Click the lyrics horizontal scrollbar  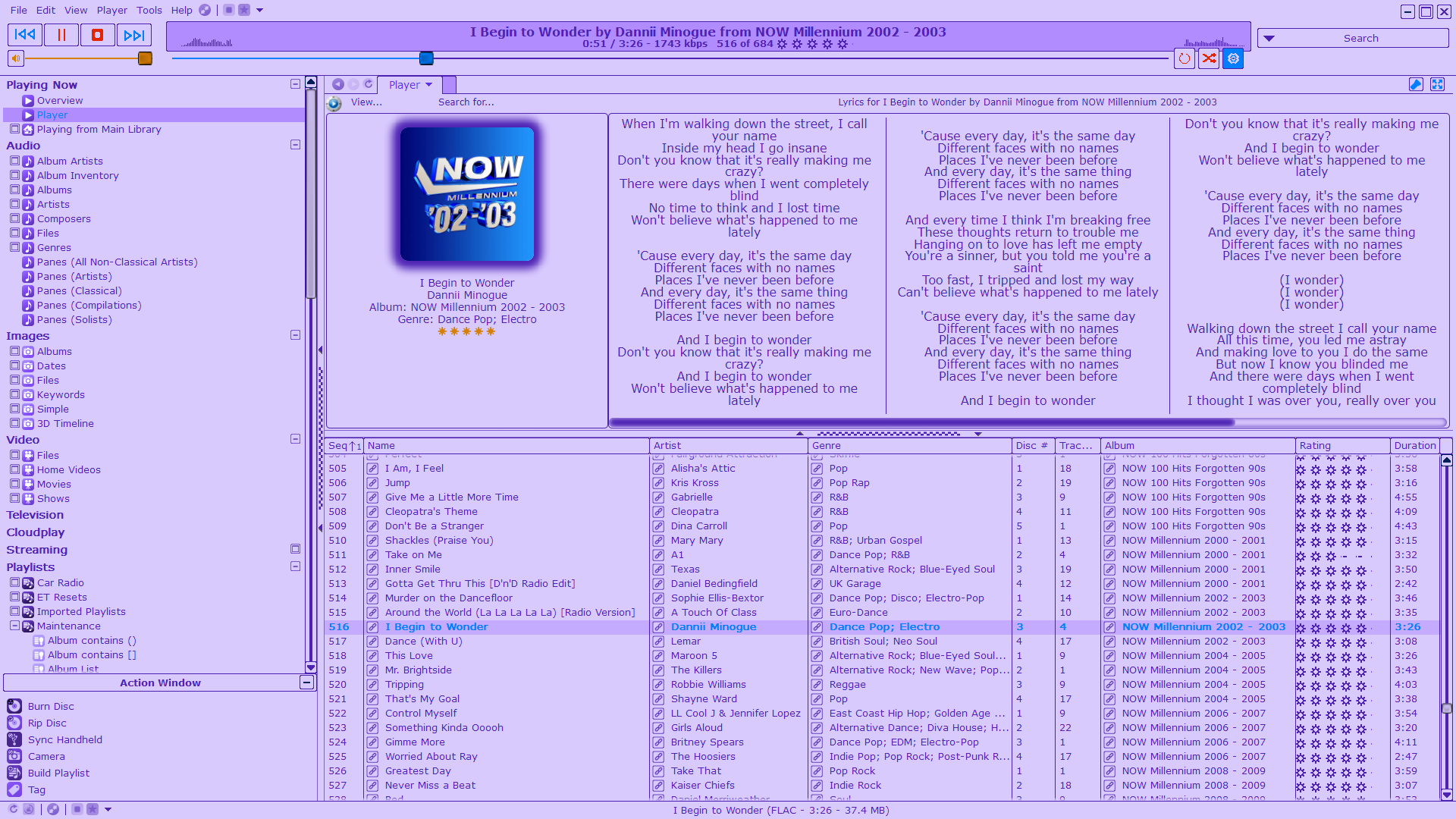[x=921, y=422]
